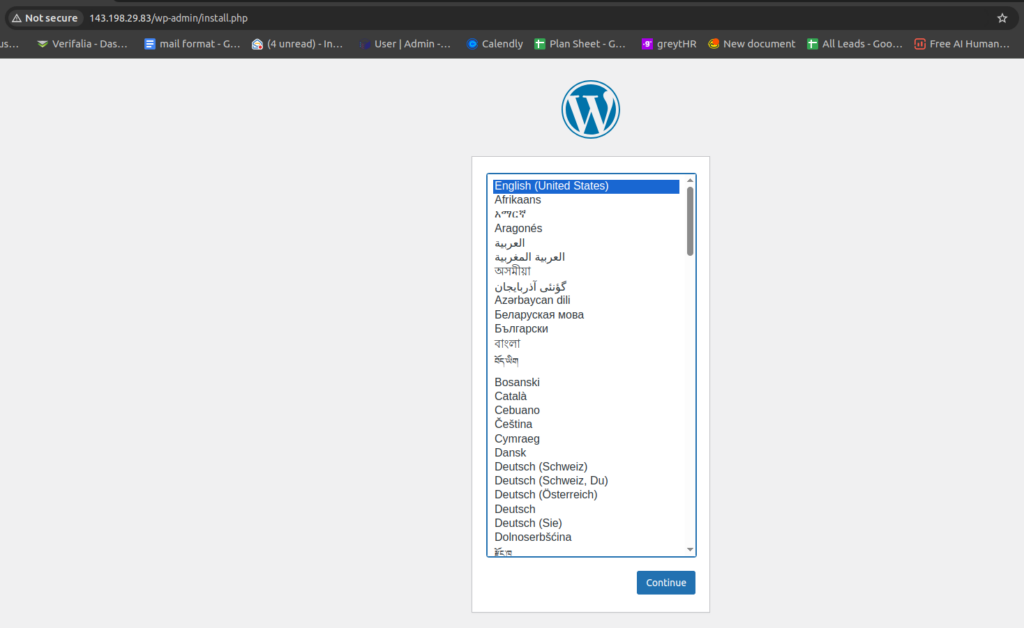Select Deutsch (Österreich) language
The width and height of the screenshot is (1024, 628).
point(586,495)
